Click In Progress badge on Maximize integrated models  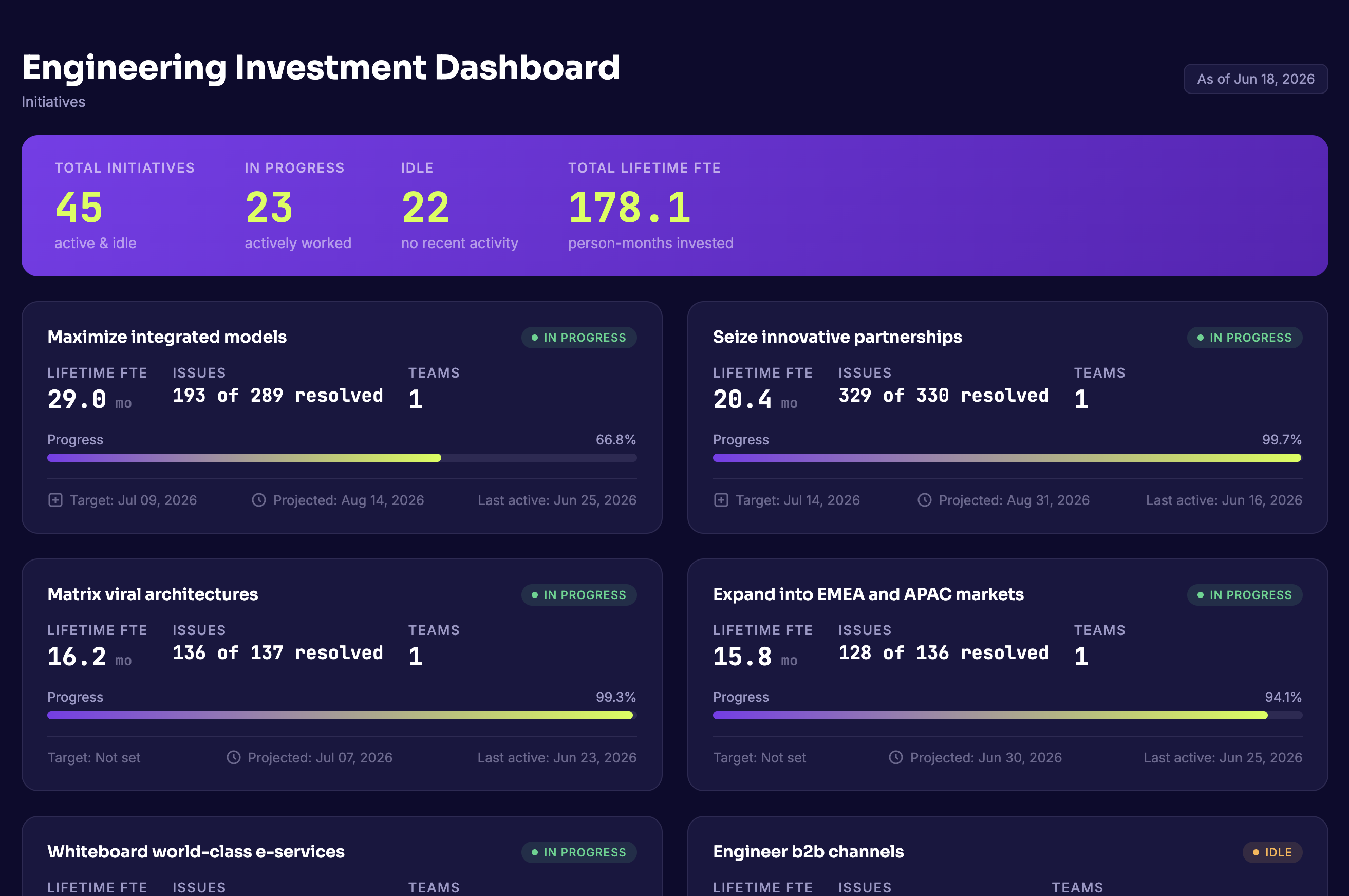tap(579, 337)
